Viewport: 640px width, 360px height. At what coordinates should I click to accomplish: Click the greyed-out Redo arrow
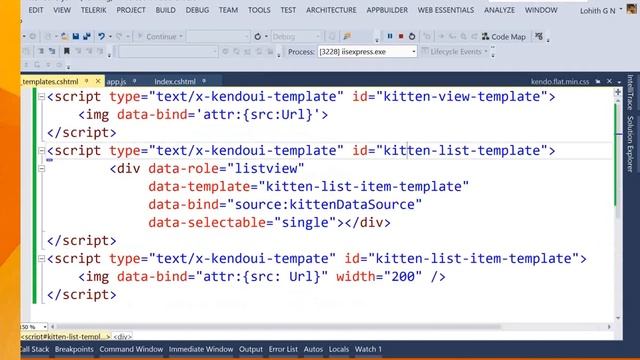pos(119,36)
